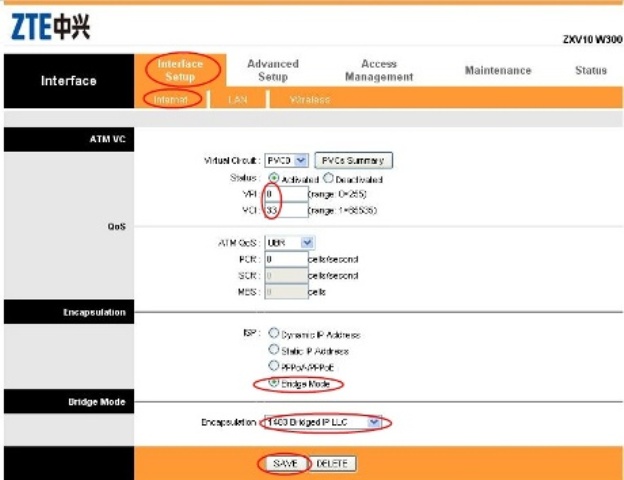Click the disabled SCR field
The image size is (624, 480).
click(x=286, y=276)
